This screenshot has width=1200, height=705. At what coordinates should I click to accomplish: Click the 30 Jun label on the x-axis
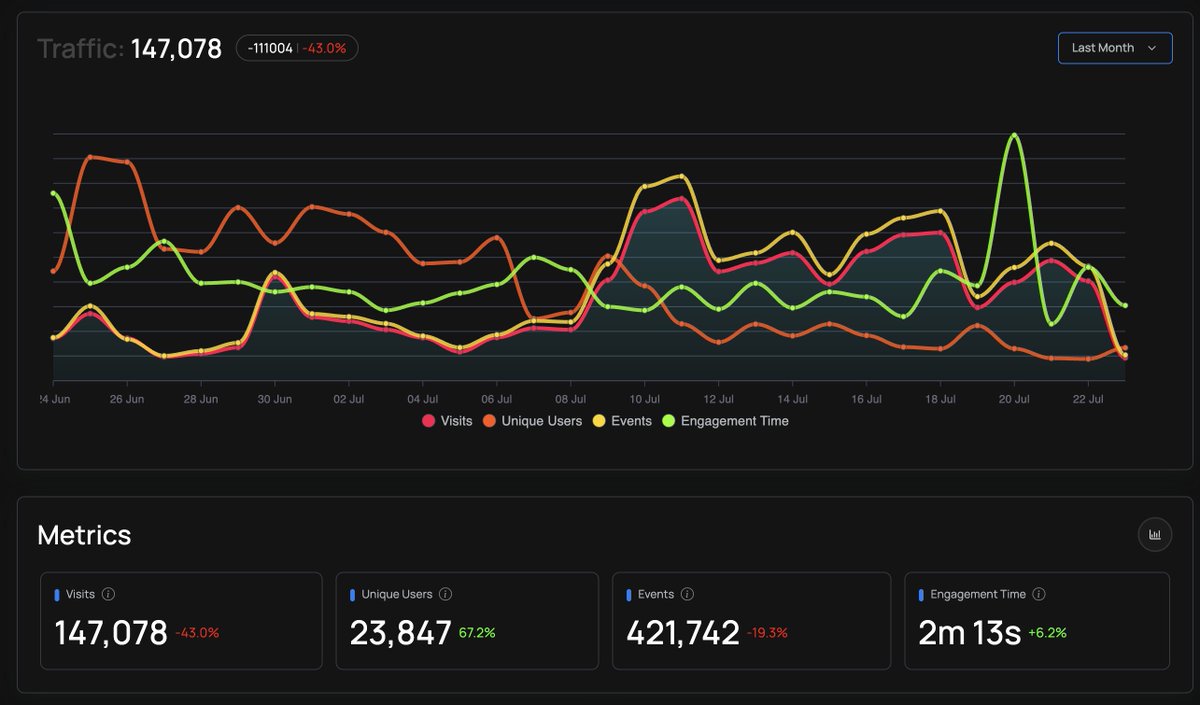click(x=275, y=399)
